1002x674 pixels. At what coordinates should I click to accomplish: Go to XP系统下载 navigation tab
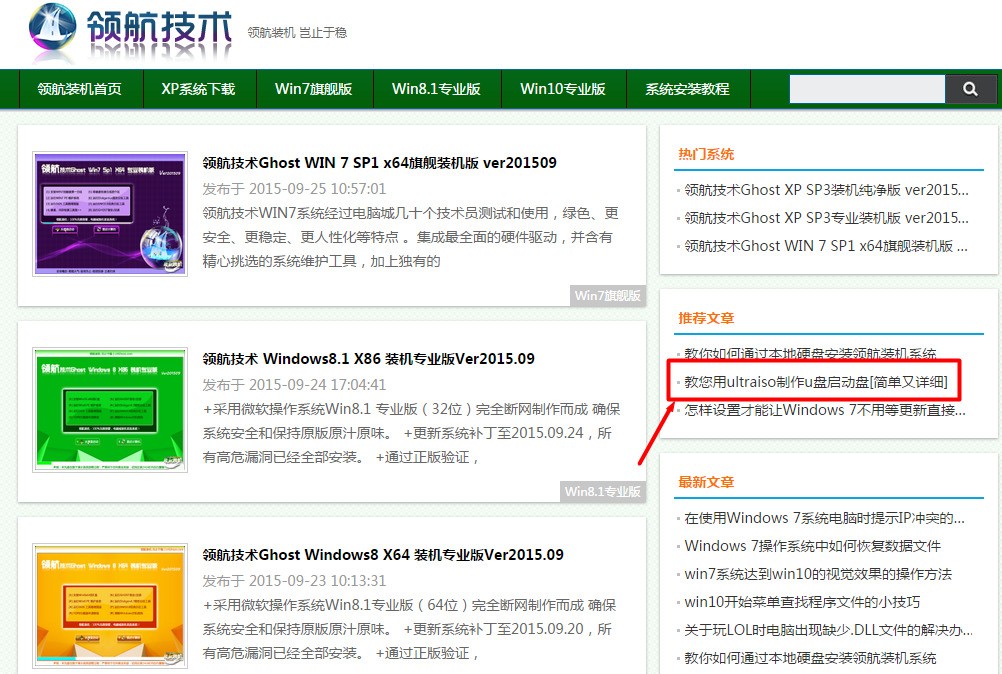pos(198,89)
